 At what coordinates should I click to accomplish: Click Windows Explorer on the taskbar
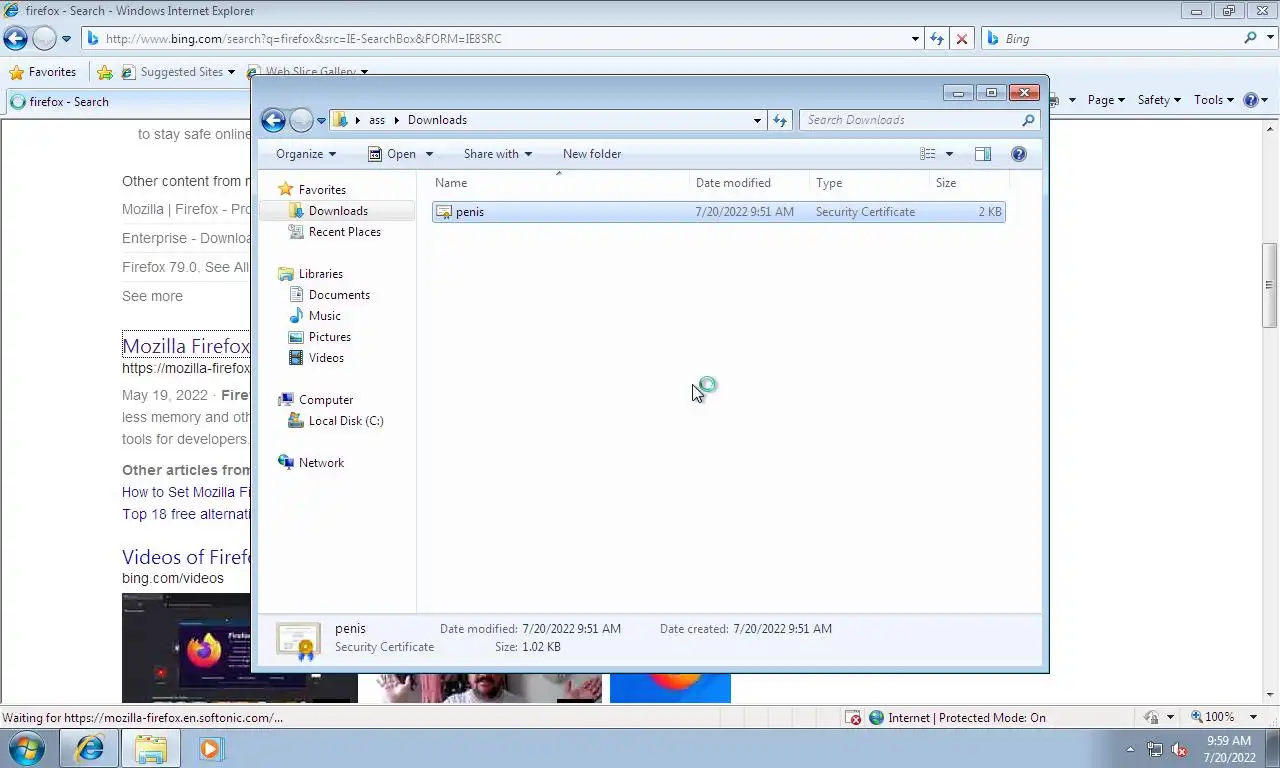151,748
